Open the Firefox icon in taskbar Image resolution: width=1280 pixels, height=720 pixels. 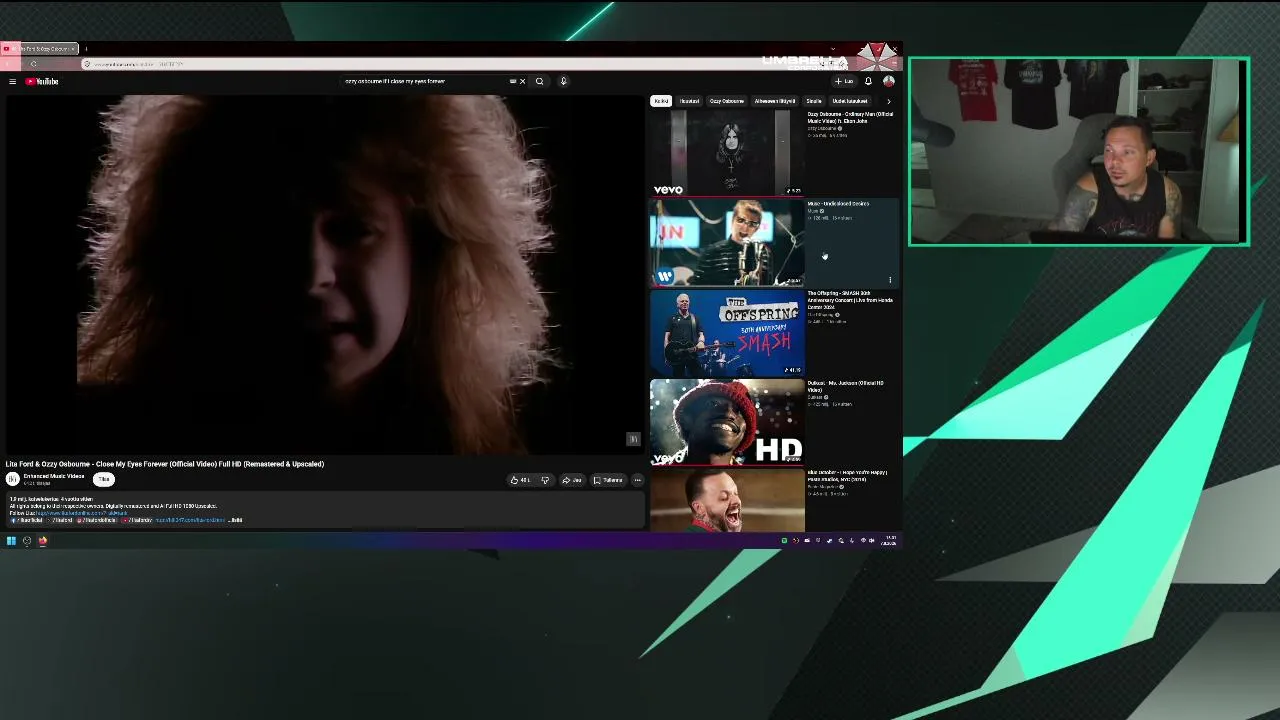click(43, 541)
